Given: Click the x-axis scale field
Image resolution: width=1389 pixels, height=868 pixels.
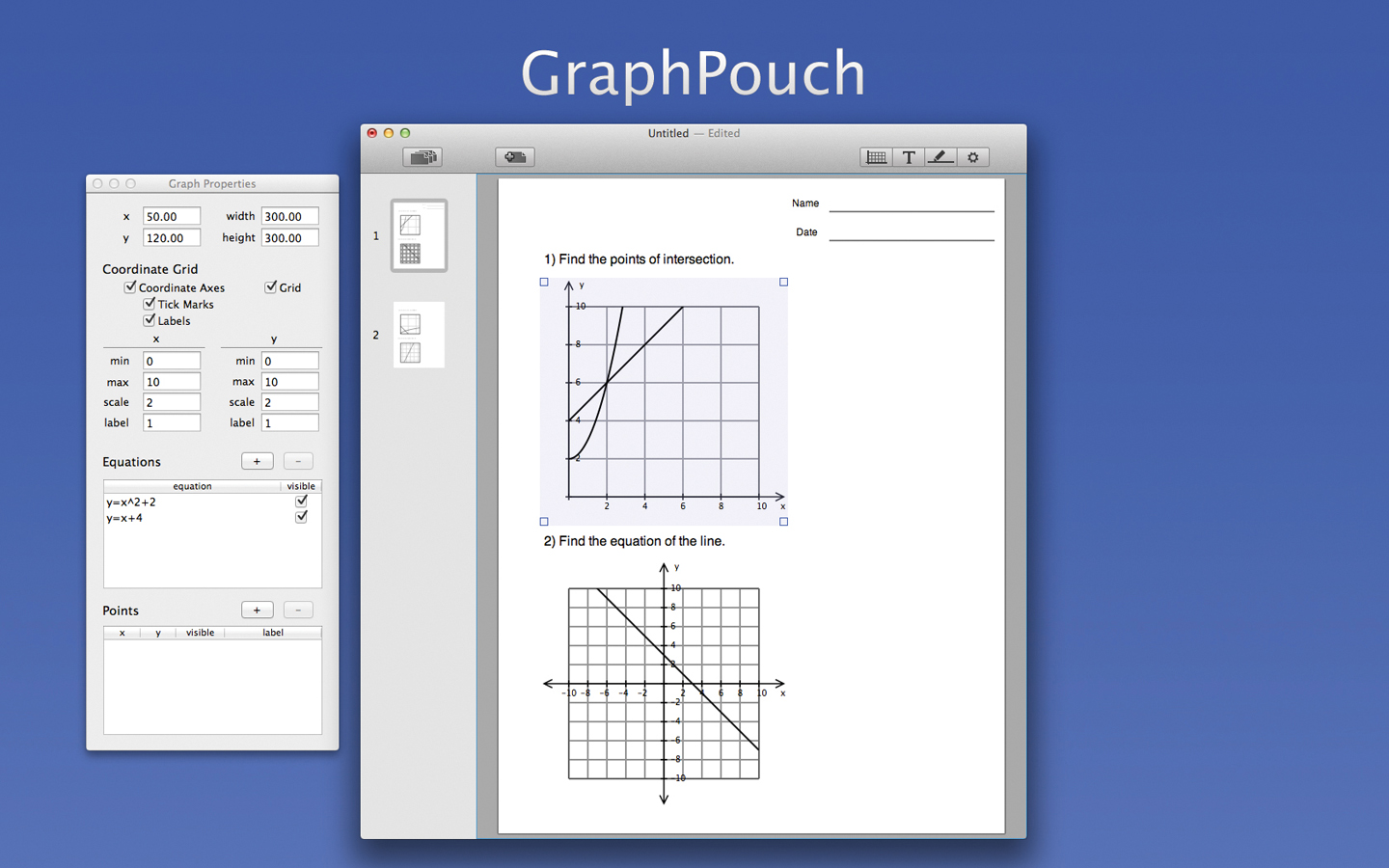Looking at the screenshot, I should click(x=172, y=402).
